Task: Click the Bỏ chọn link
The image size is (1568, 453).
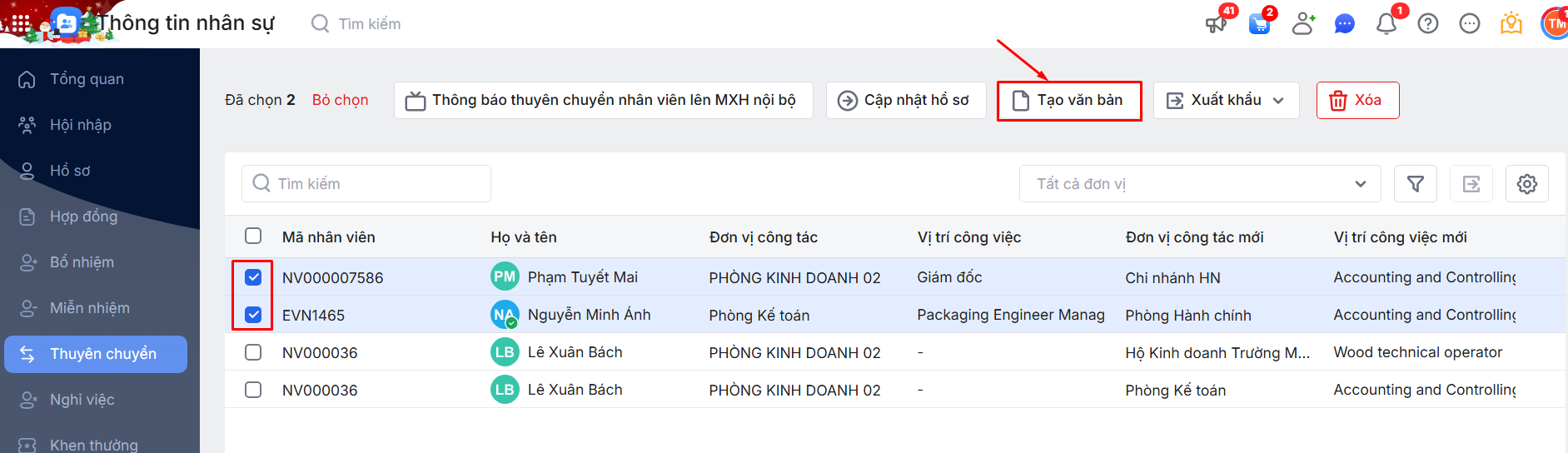Action: pyautogui.click(x=340, y=100)
